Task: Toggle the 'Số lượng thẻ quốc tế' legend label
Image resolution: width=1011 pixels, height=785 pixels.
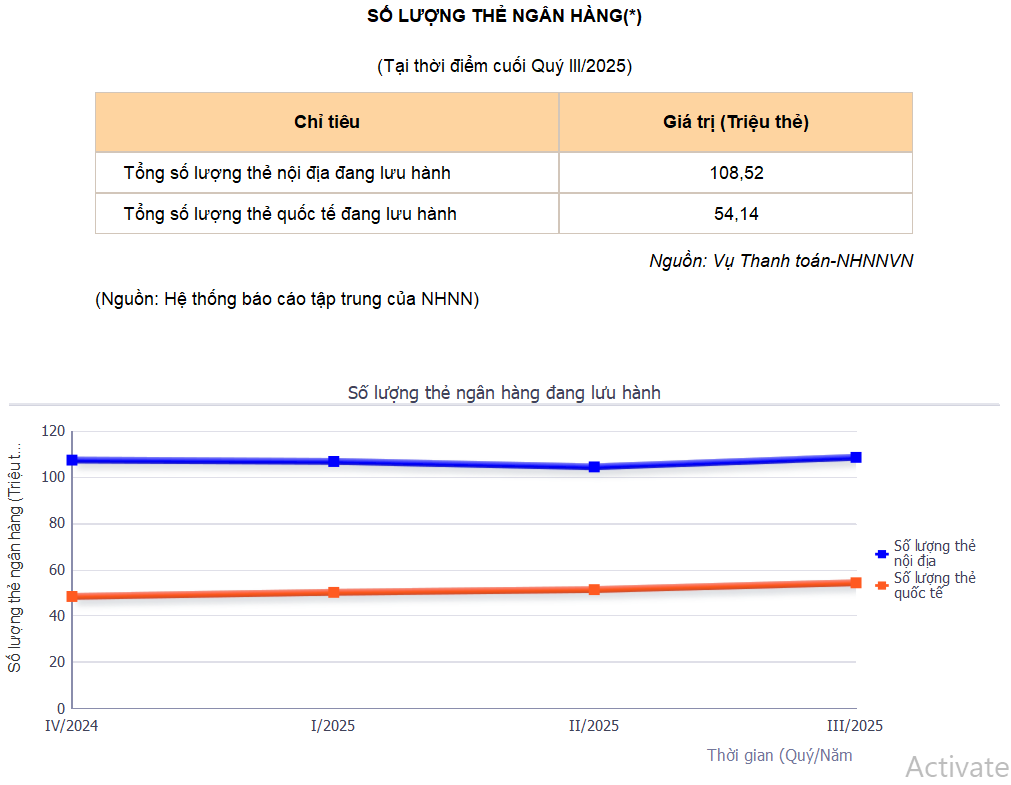Action: coord(934,585)
